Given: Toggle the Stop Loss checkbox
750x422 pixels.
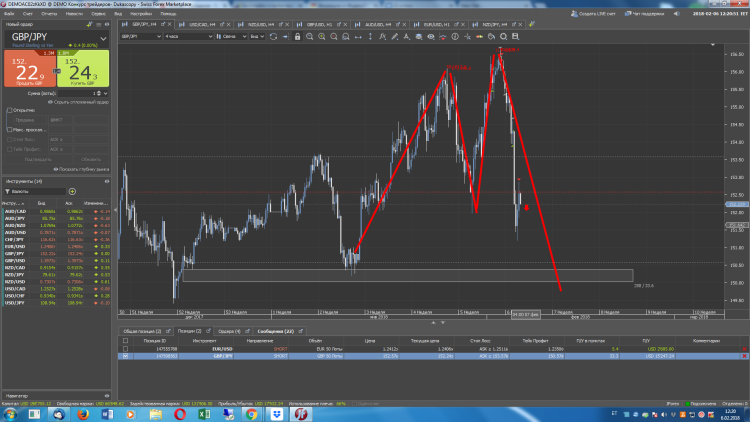Looking at the screenshot, I should (x=10, y=139).
